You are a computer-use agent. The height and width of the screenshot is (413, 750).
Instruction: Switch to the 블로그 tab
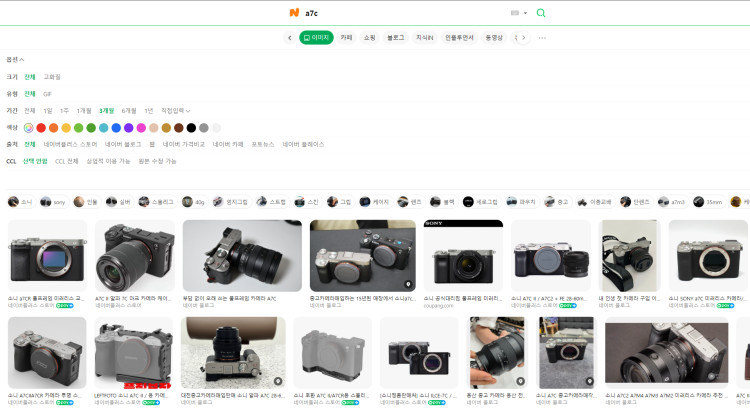pyautogui.click(x=396, y=37)
